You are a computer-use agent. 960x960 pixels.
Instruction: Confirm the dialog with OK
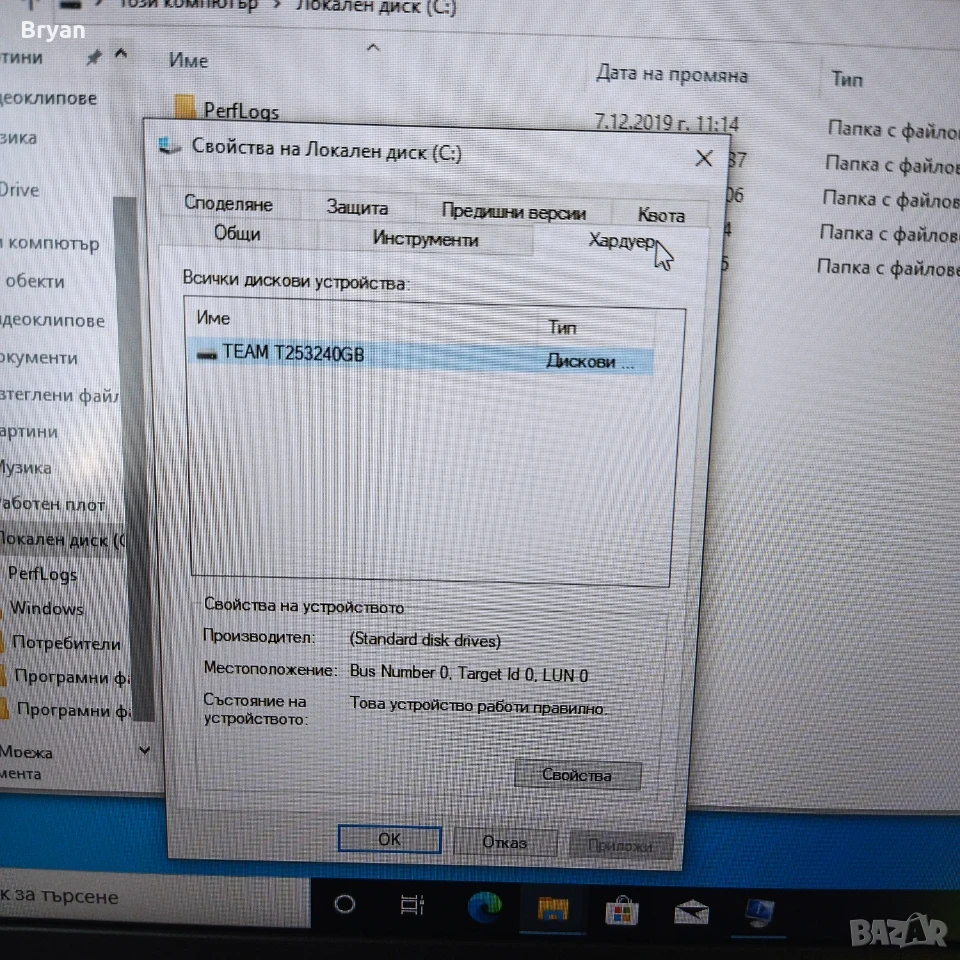coord(389,839)
